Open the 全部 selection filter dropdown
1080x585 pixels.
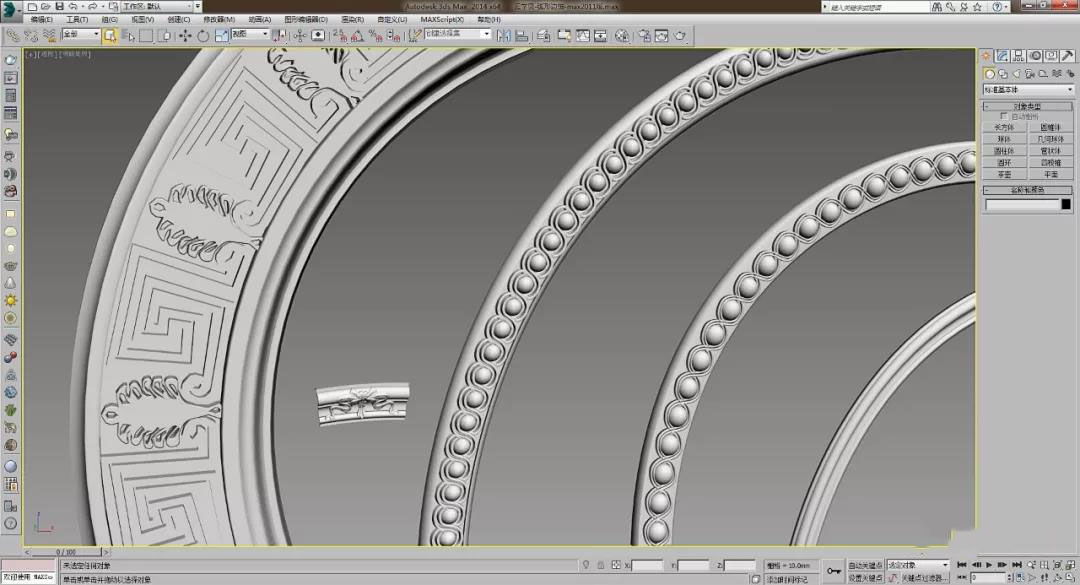tap(81, 34)
